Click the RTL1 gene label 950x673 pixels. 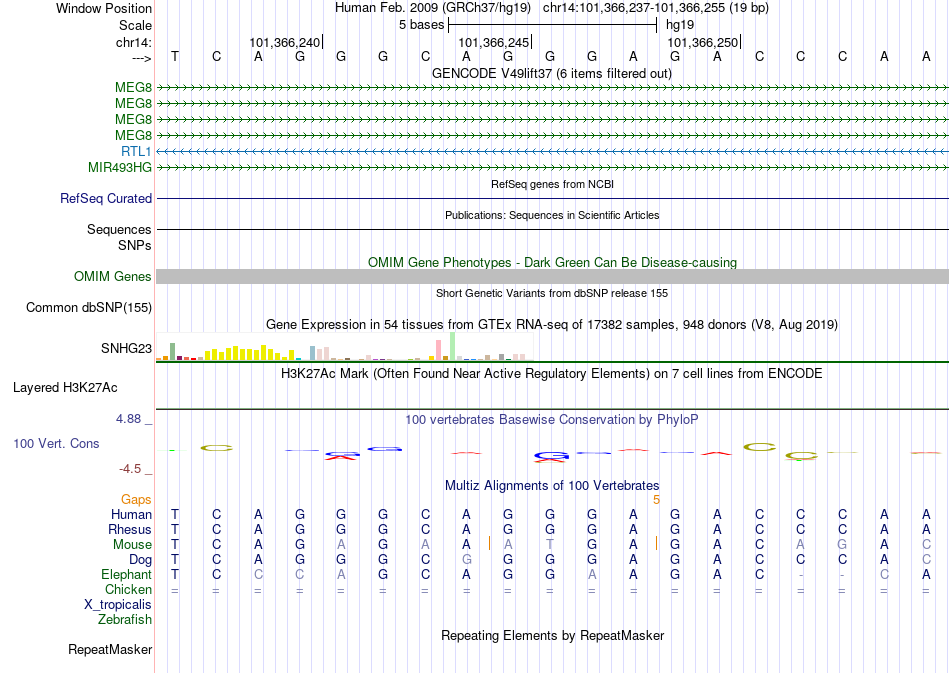[136, 151]
